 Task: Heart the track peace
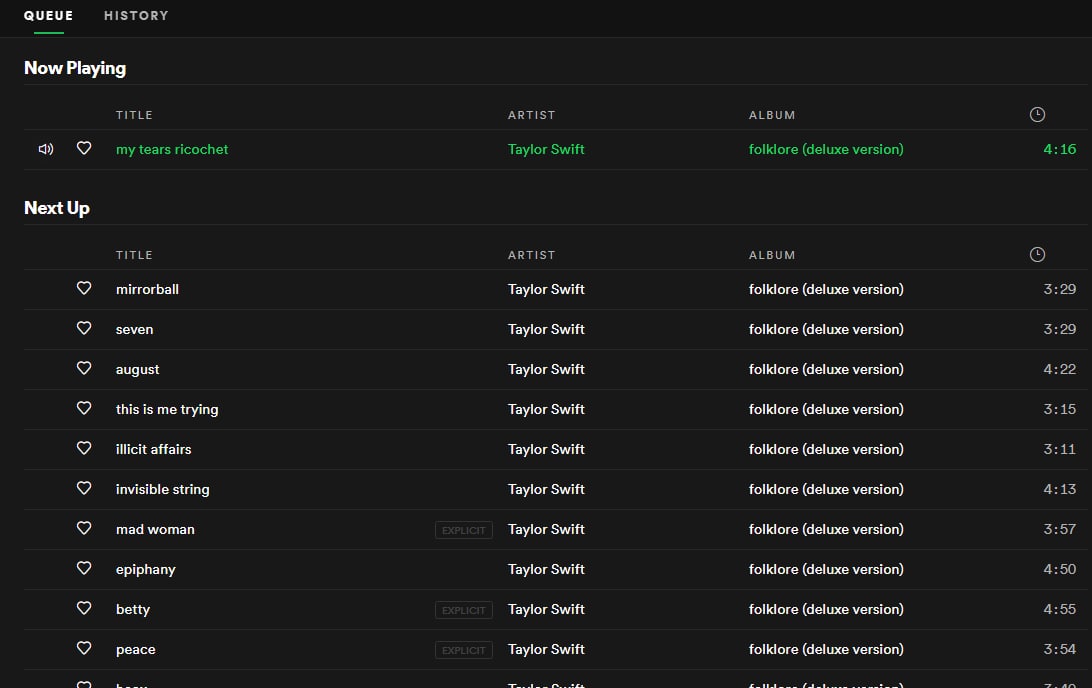tap(84, 648)
